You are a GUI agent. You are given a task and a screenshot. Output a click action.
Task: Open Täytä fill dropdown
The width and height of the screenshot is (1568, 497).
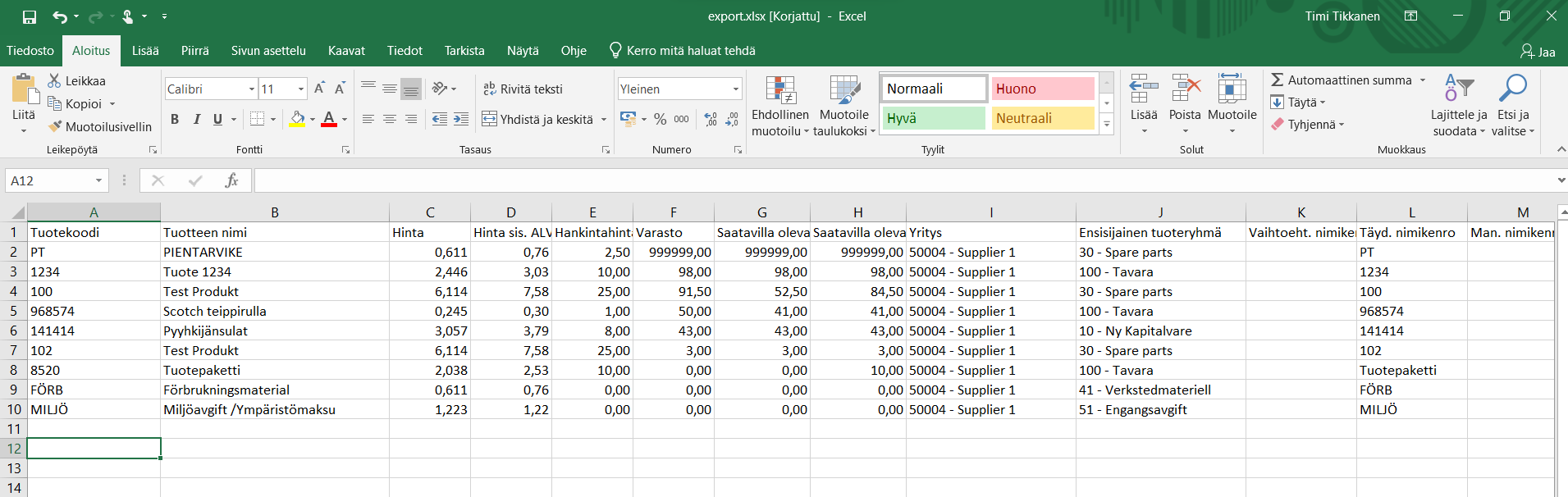pyautogui.click(x=1298, y=103)
